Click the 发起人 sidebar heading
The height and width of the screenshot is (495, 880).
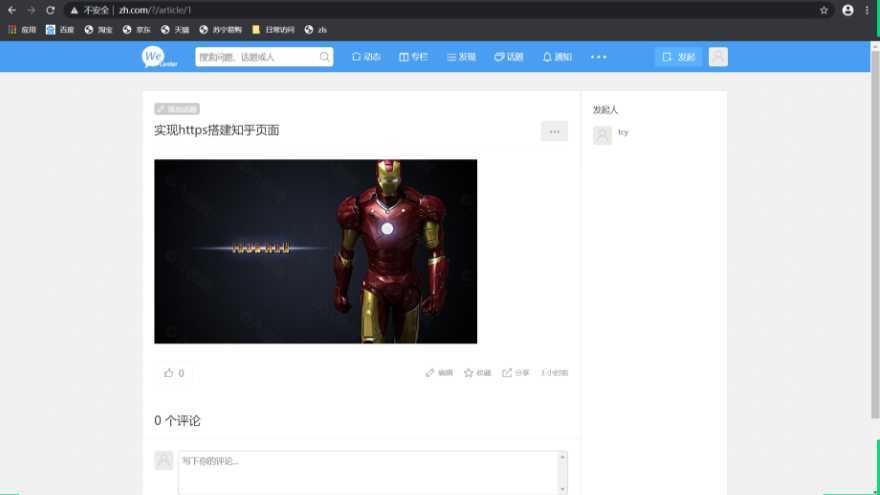(x=605, y=110)
